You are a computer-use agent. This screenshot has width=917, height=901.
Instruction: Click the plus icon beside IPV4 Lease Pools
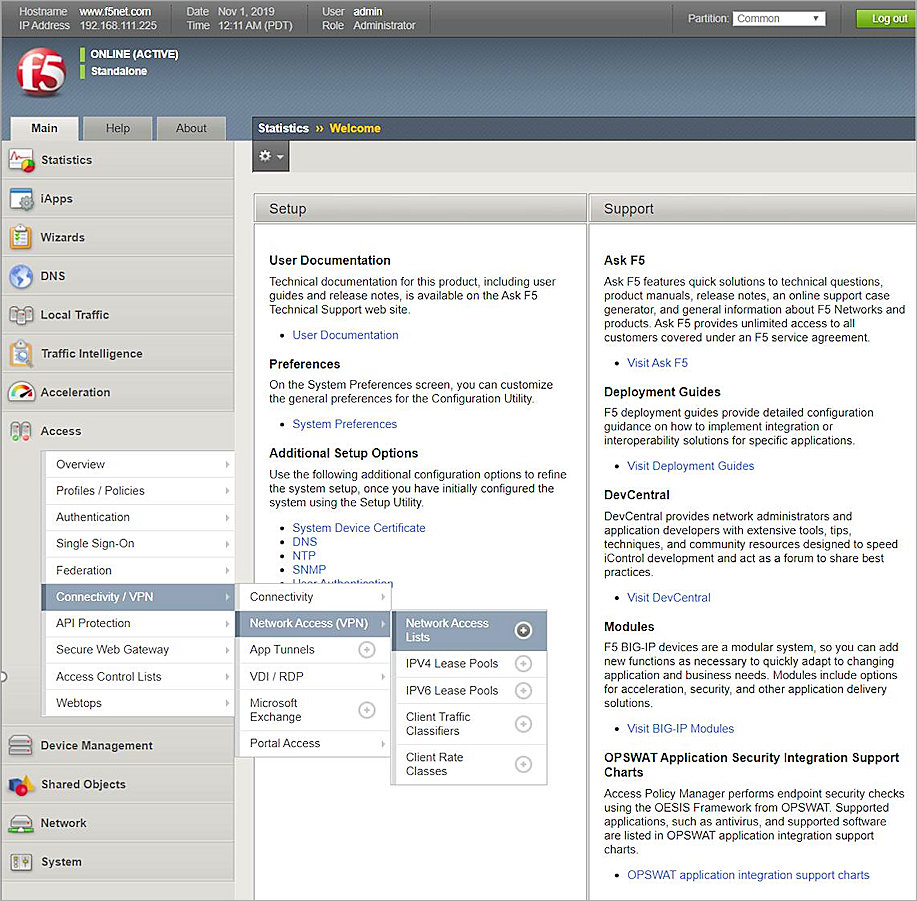point(523,663)
